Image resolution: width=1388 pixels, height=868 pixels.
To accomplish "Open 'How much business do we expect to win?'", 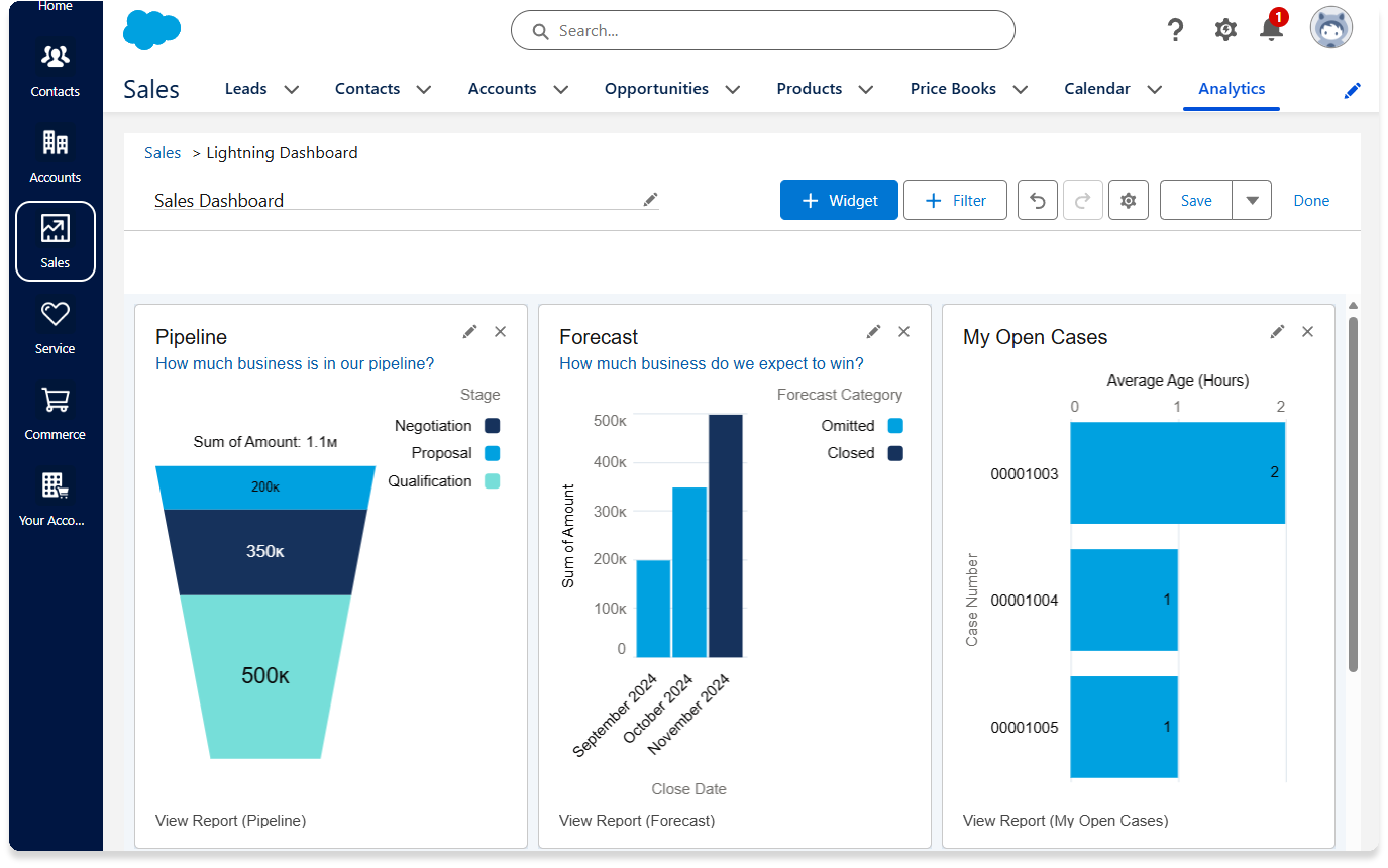I will [x=711, y=364].
